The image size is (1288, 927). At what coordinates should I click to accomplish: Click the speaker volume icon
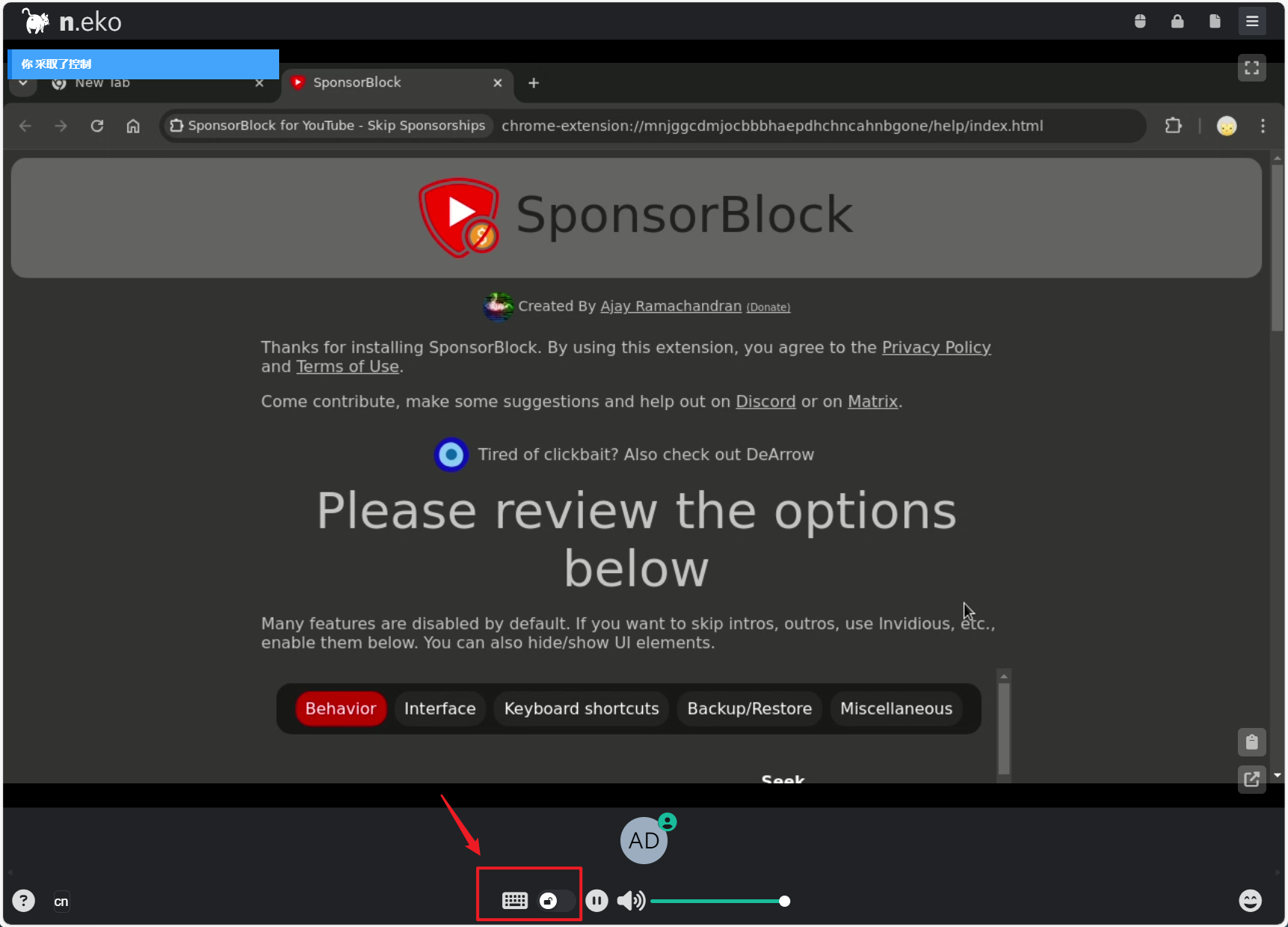pyautogui.click(x=631, y=901)
